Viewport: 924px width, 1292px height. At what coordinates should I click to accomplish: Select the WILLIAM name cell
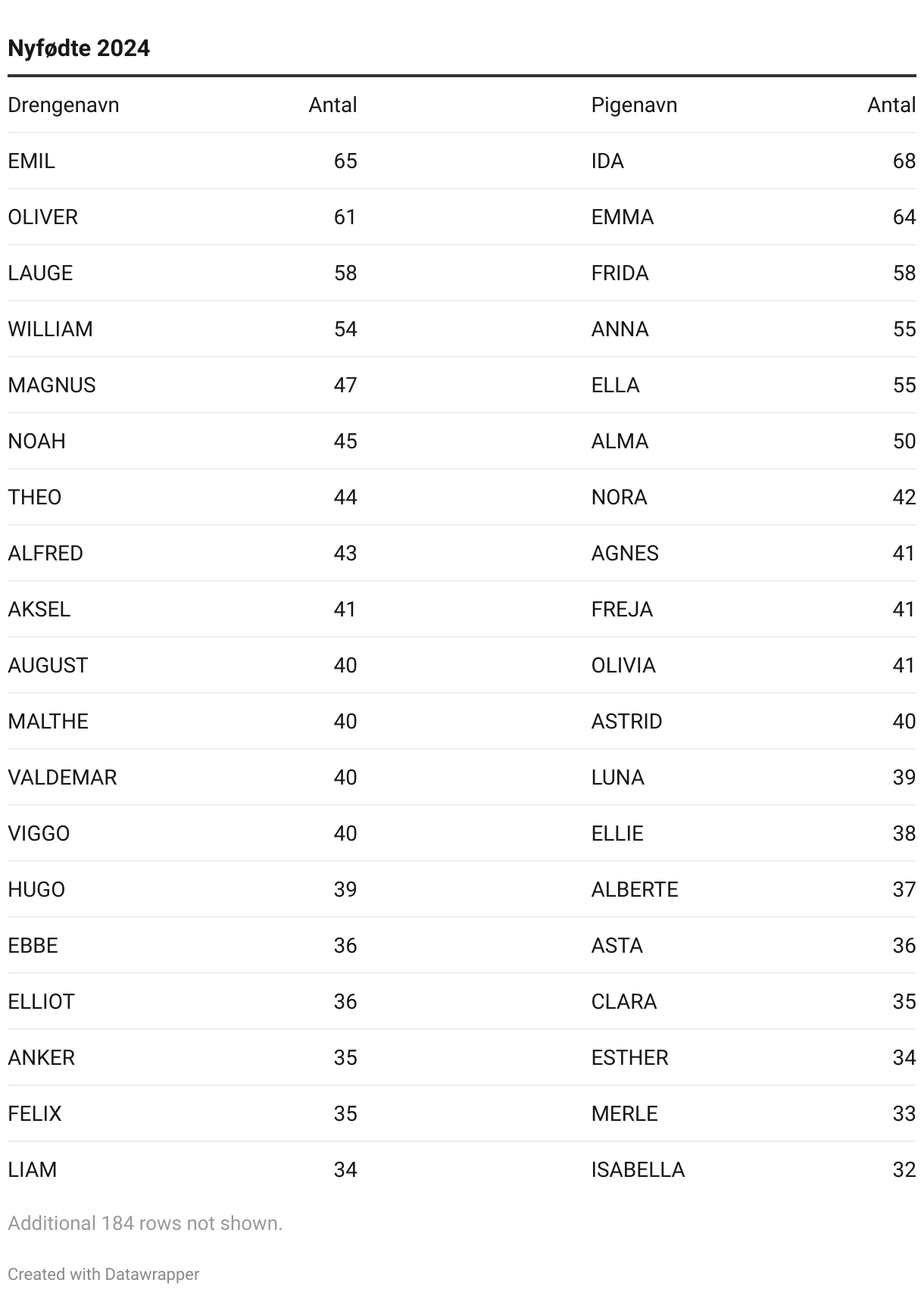(x=51, y=329)
